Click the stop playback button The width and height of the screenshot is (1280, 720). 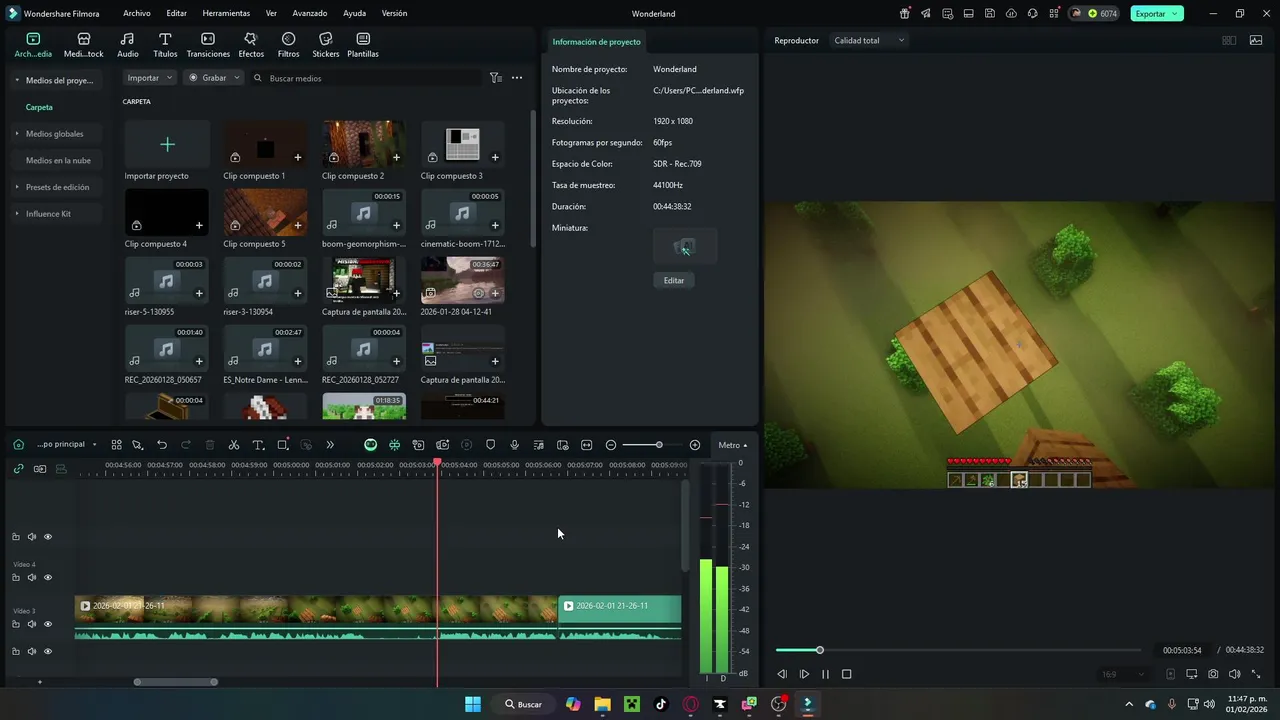[846, 674]
